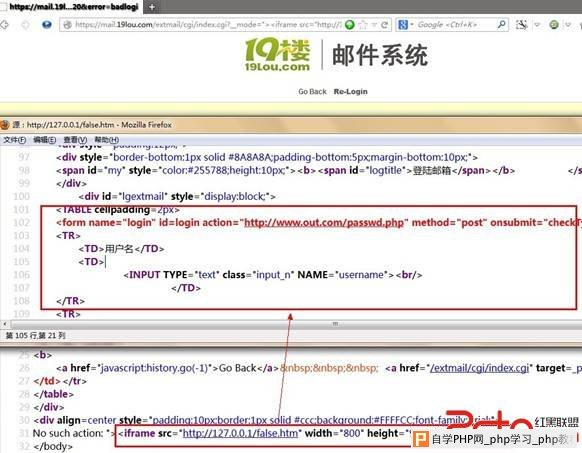
Task: Click the scrollbar left arrow in source window
Action: (5, 325)
